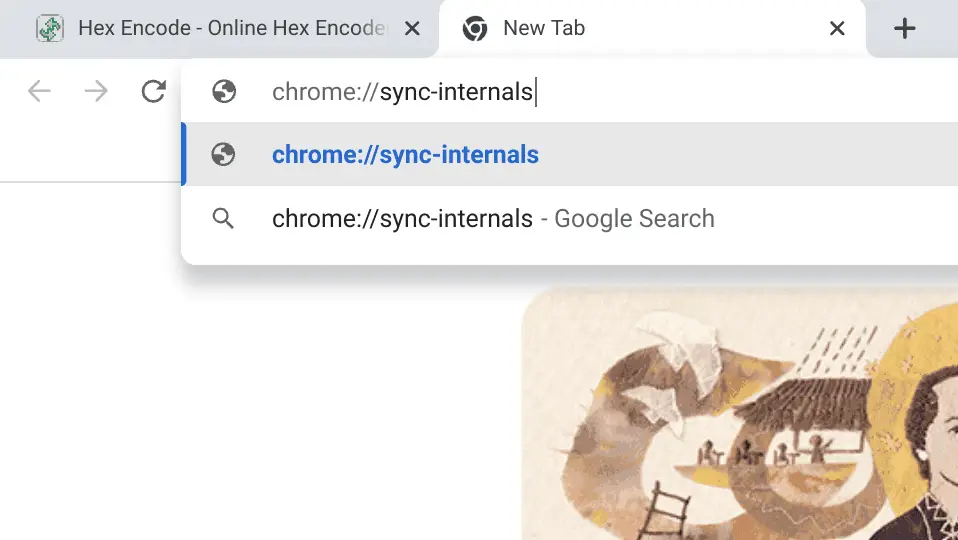This screenshot has width=958, height=540.
Task: Click inside the address bar text
Action: 403,92
